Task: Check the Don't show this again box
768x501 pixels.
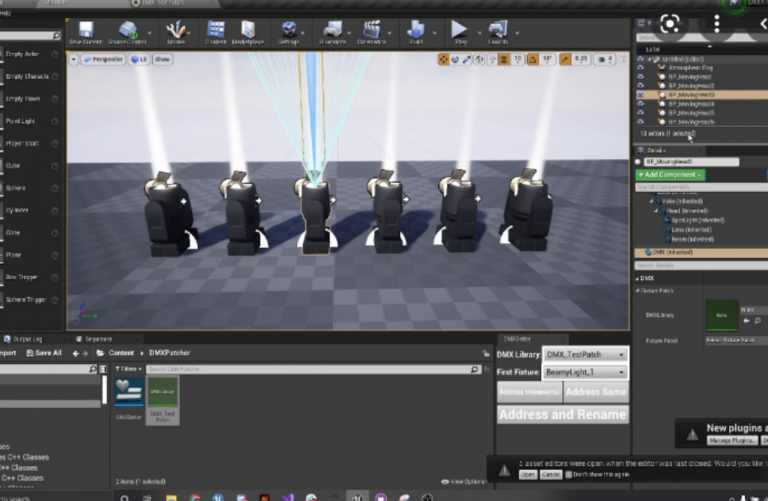Action: [x=568, y=474]
